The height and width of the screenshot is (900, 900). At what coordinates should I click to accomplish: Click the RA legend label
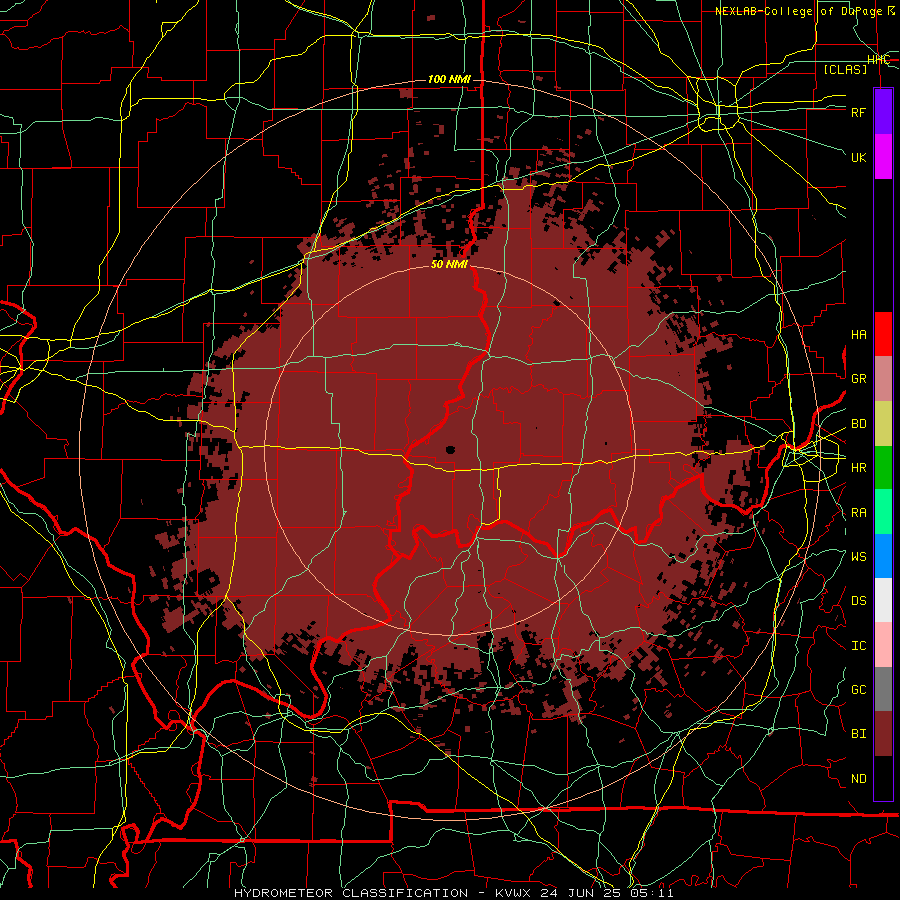[858, 512]
